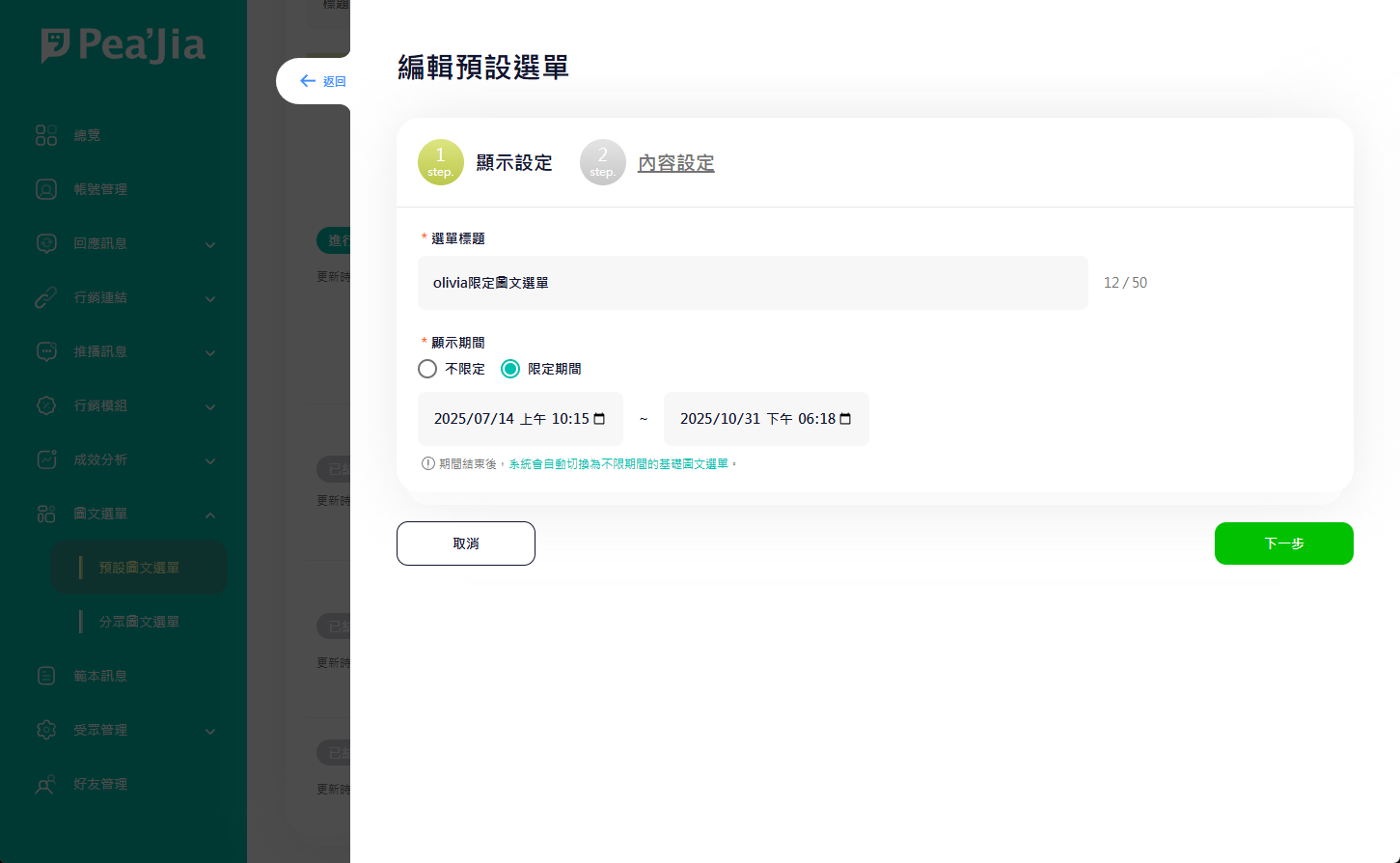Select the 不限定 radio button
The image size is (1400, 863).
(x=427, y=369)
